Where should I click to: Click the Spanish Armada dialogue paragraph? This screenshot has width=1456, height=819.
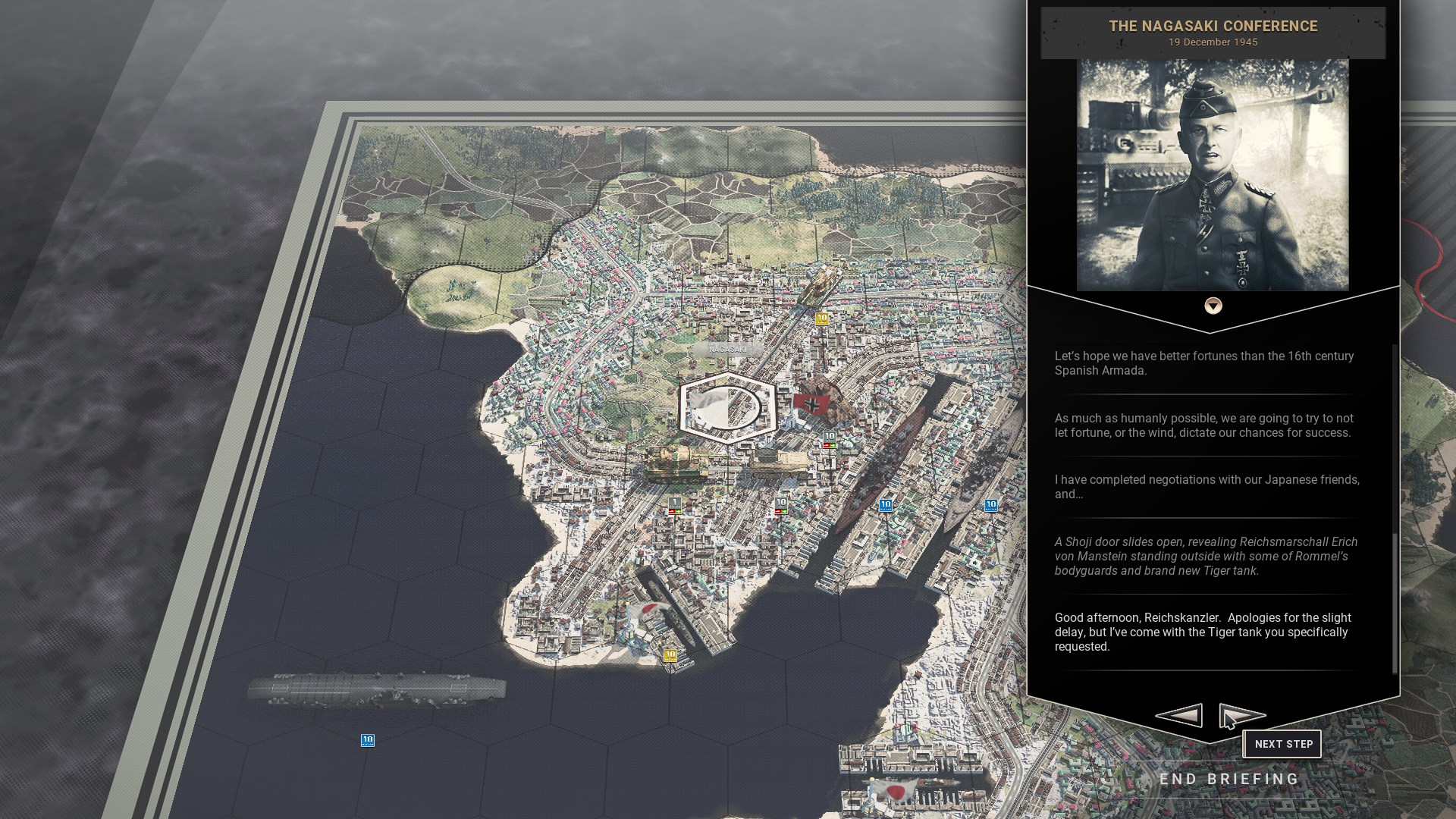point(1207,363)
